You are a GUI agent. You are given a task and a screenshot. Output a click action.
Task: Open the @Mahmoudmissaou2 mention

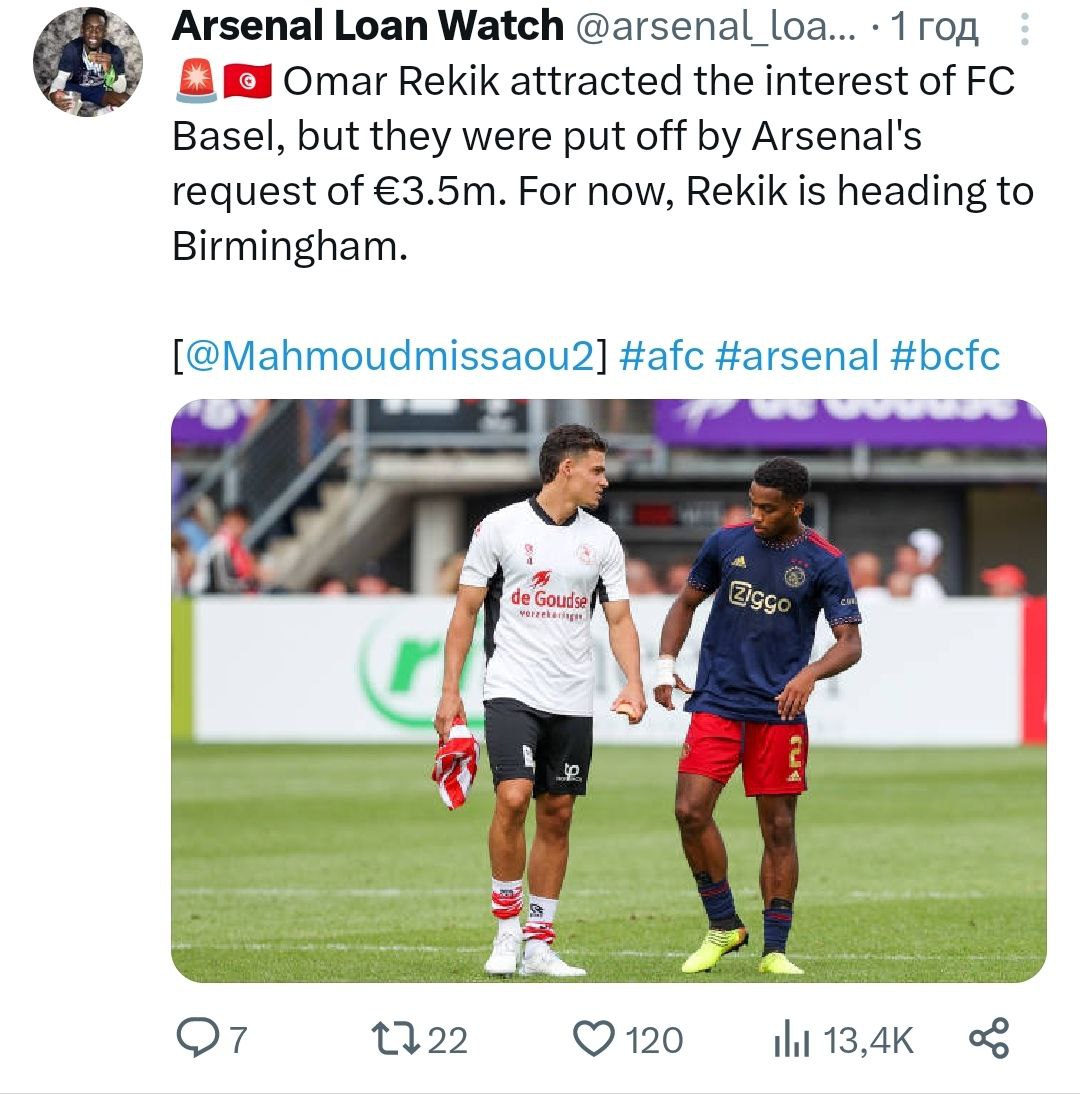(x=390, y=355)
